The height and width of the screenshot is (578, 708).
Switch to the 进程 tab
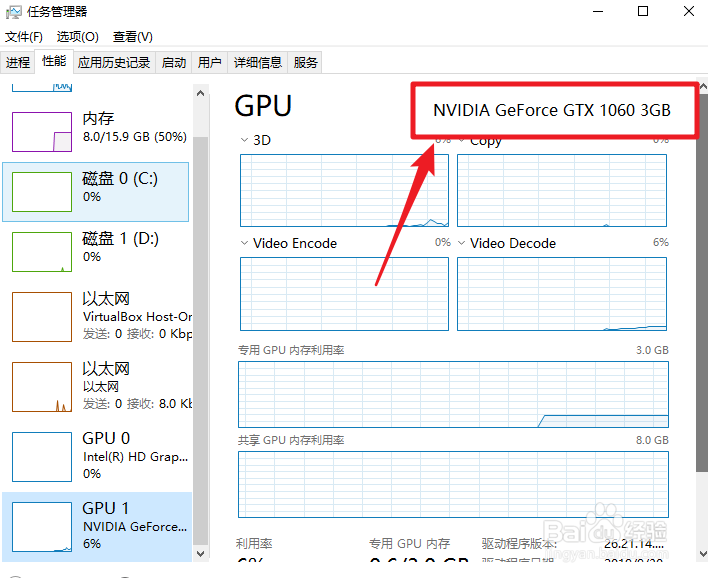point(18,62)
